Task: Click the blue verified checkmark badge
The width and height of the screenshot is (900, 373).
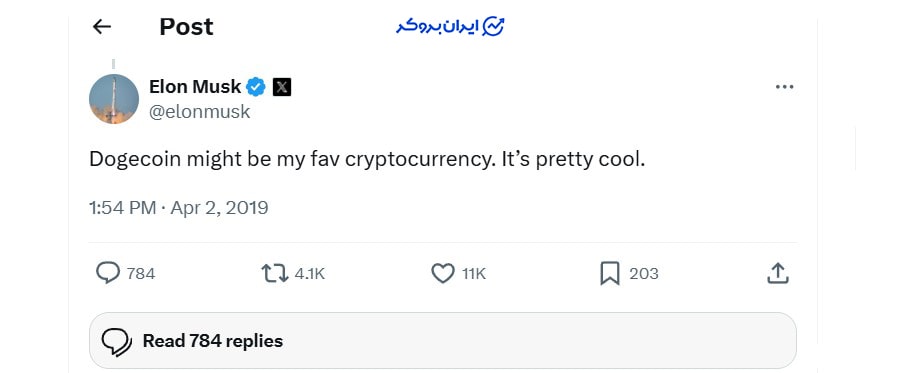Action: [256, 87]
